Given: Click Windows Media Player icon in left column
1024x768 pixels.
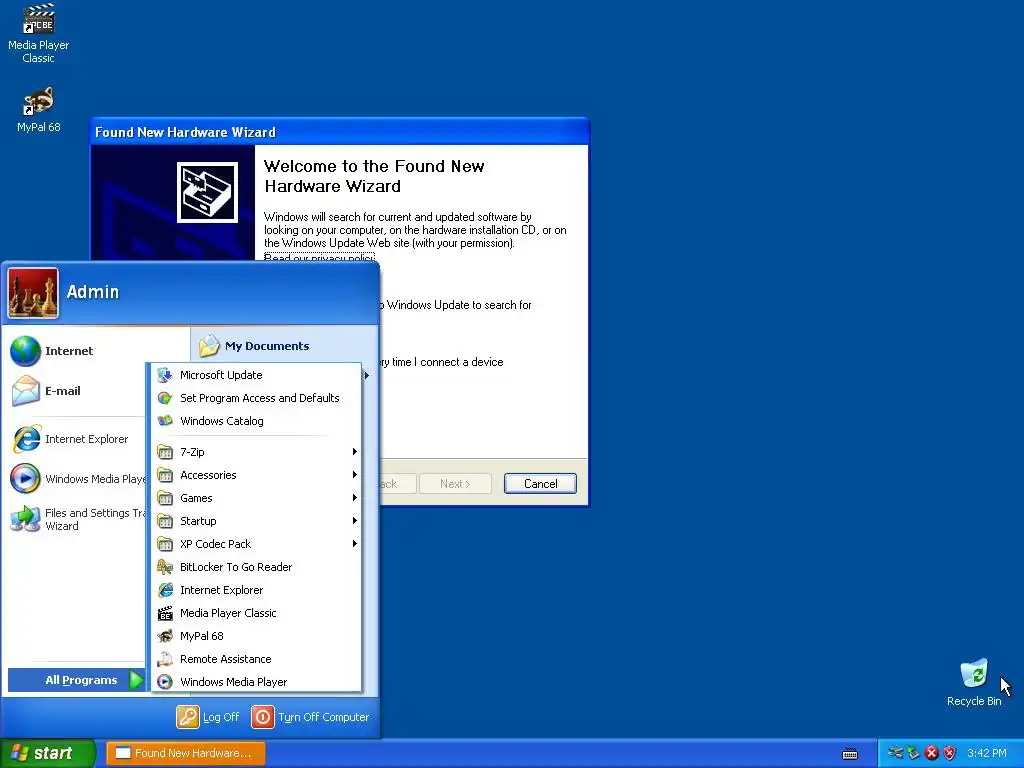Looking at the screenshot, I should pos(25,479).
